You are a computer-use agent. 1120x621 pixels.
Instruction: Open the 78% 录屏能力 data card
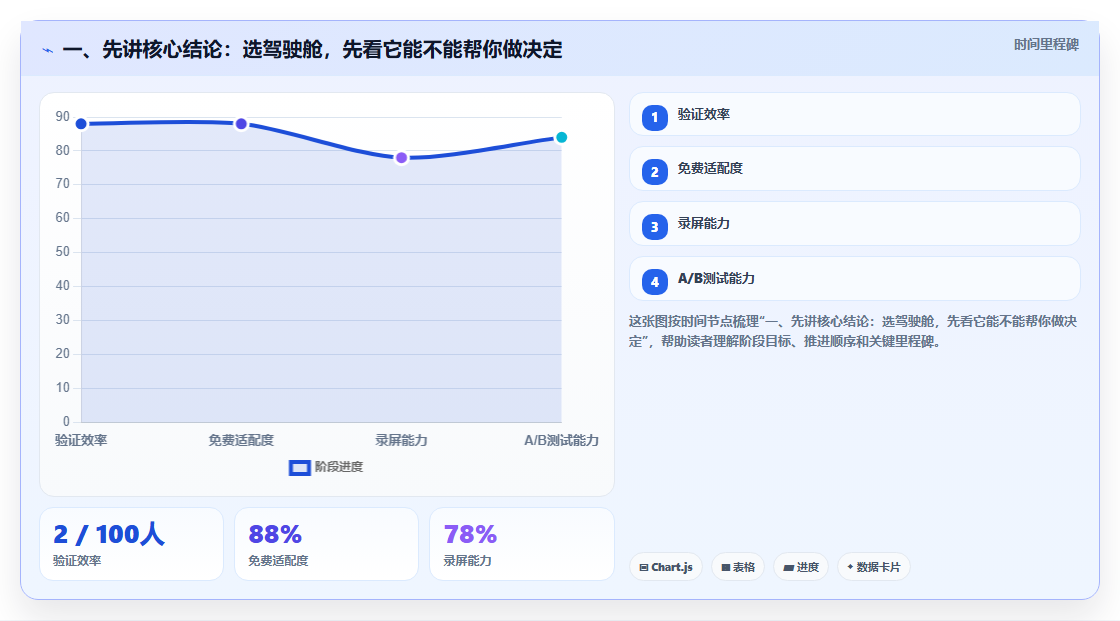(x=521, y=545)
